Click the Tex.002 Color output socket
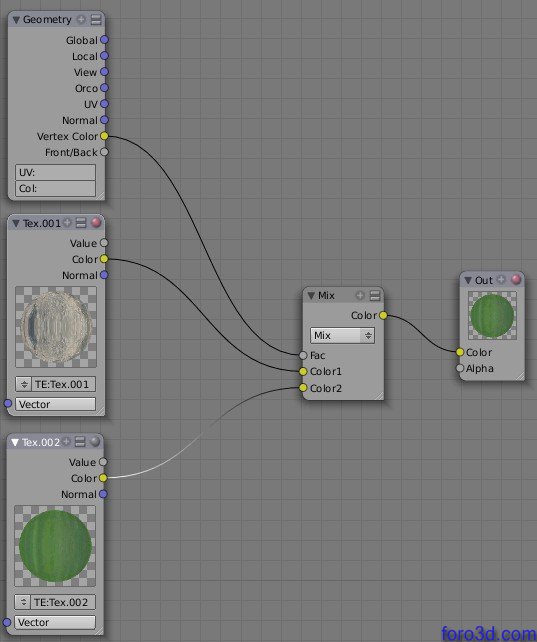Image resolution: width=537 pixels, height=642 pixels. coord(103,478)
